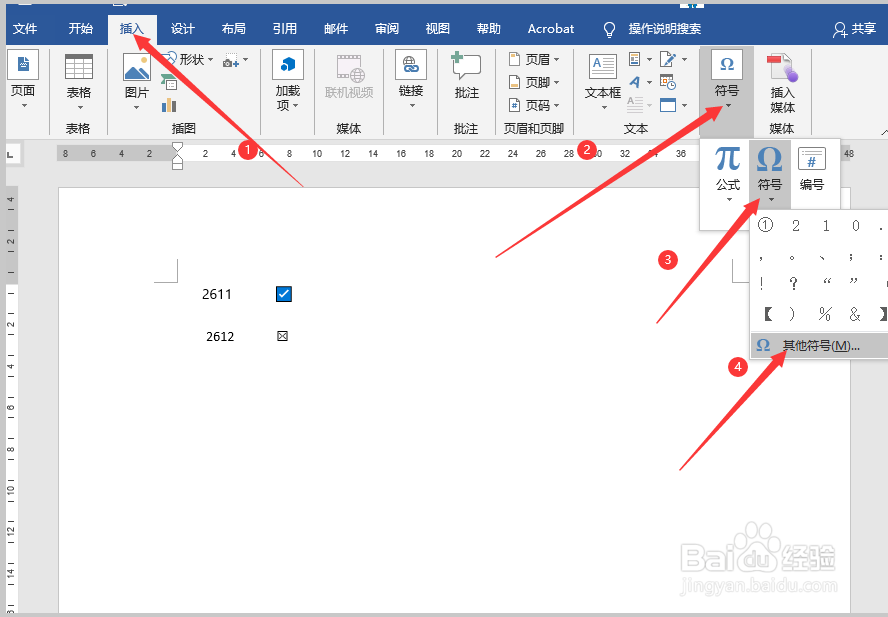
Task: Open the 公式 equation pi button
Action: (728, 173)
